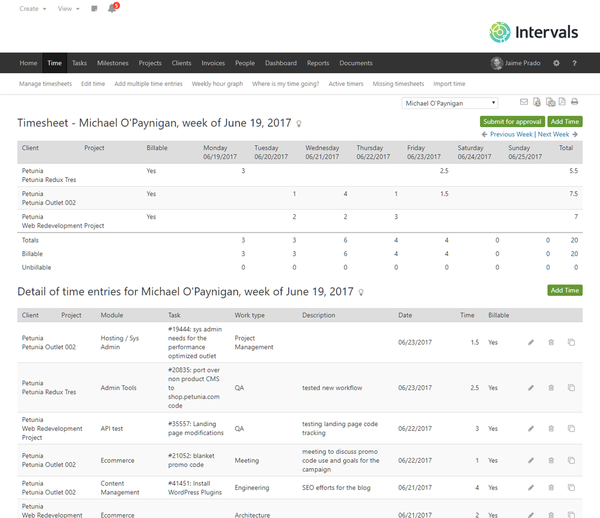Go to Previous Week
The width and height of the screenshot is (600, 518).
click(511, 134)
